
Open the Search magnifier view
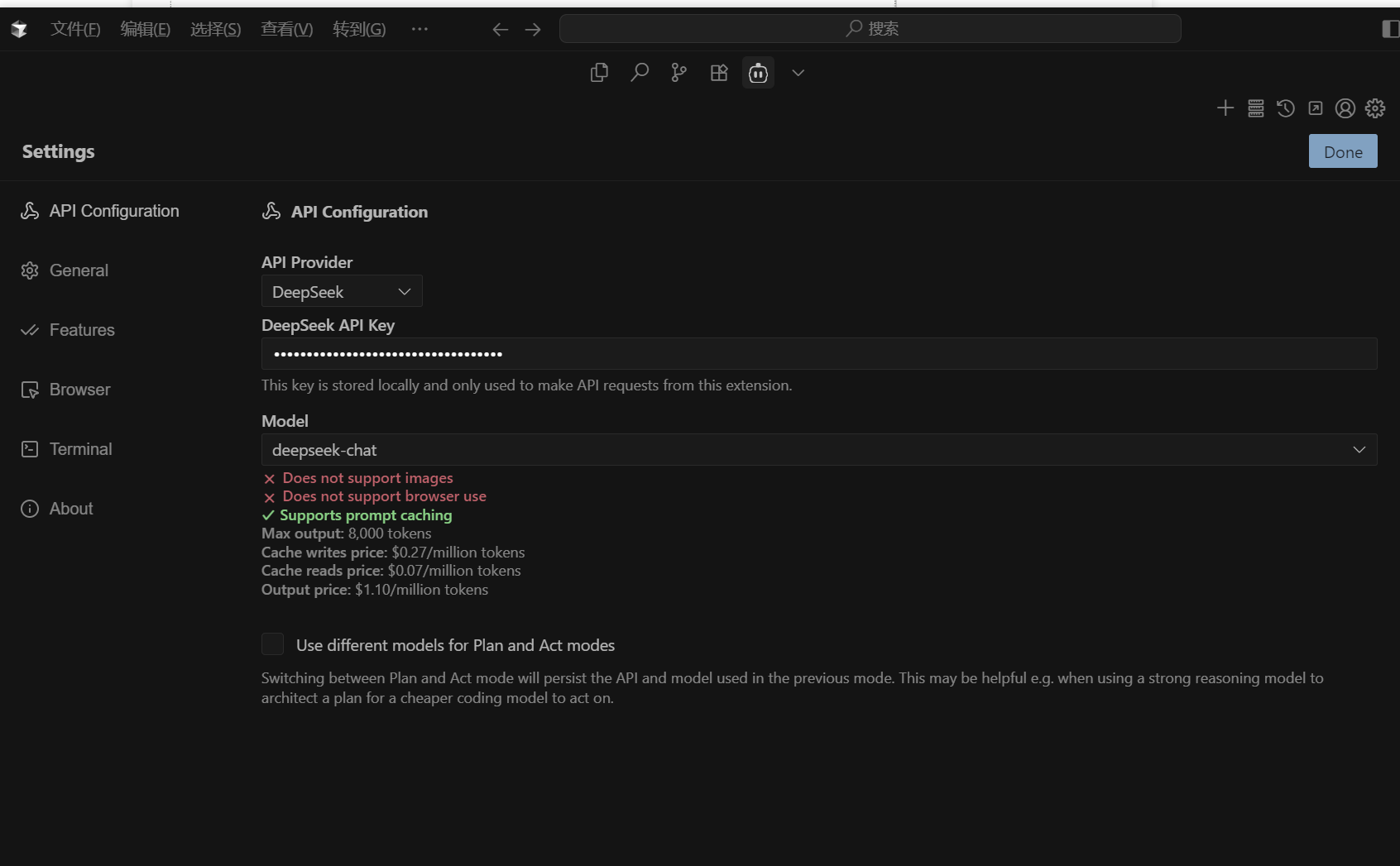click(639, 73)
